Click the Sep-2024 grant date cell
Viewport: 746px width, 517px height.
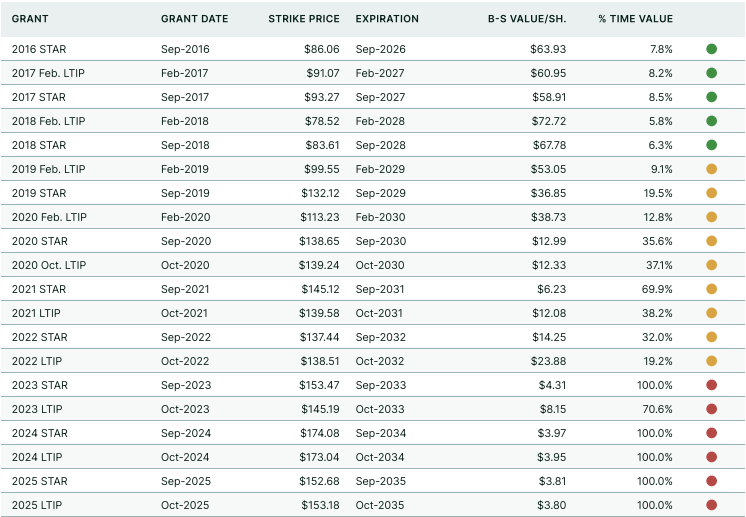click(x=186, y=433)
